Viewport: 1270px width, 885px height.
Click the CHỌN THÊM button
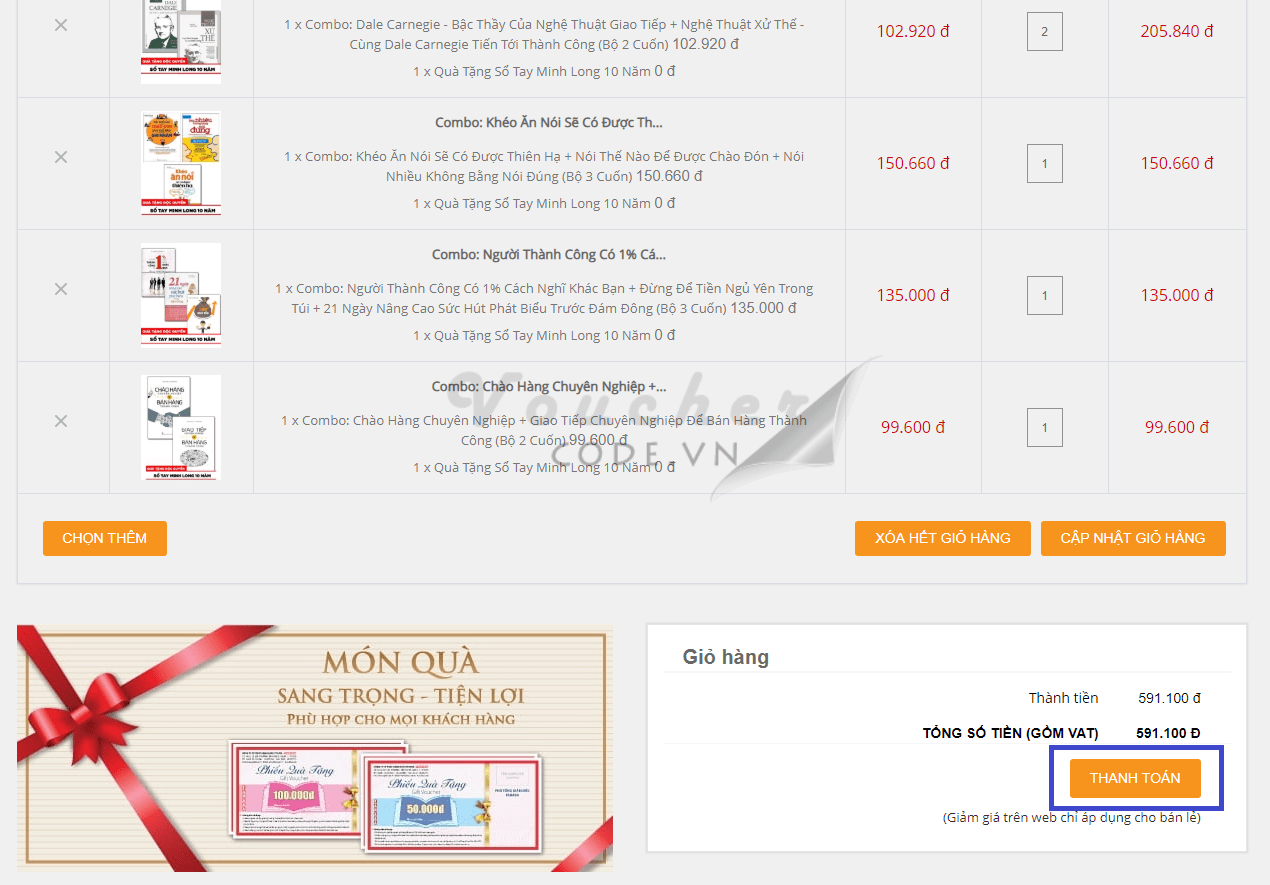[105, 538]
